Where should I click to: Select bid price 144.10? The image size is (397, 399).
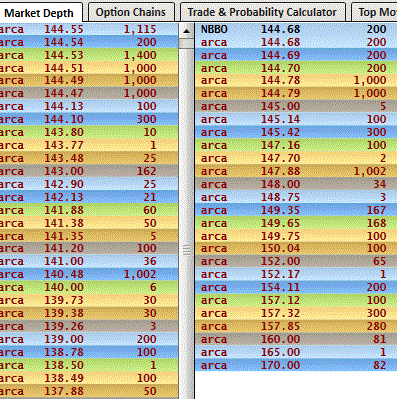tap(64, 119)
